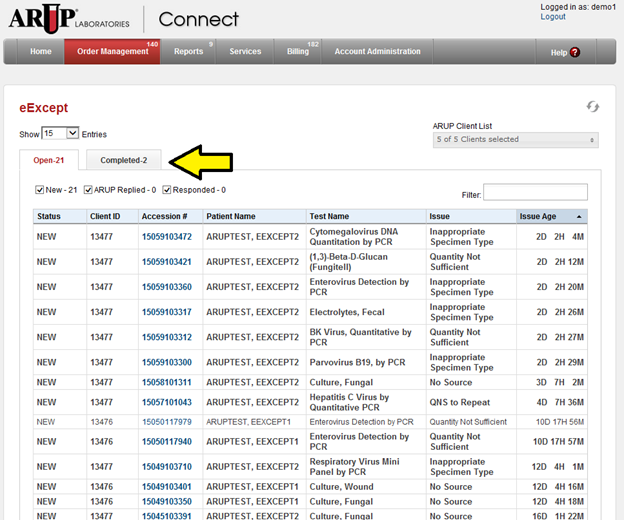The width and height of the screenshot is (624, 520).
Task: Open accession 15059103317
Action: click(167, 312)
